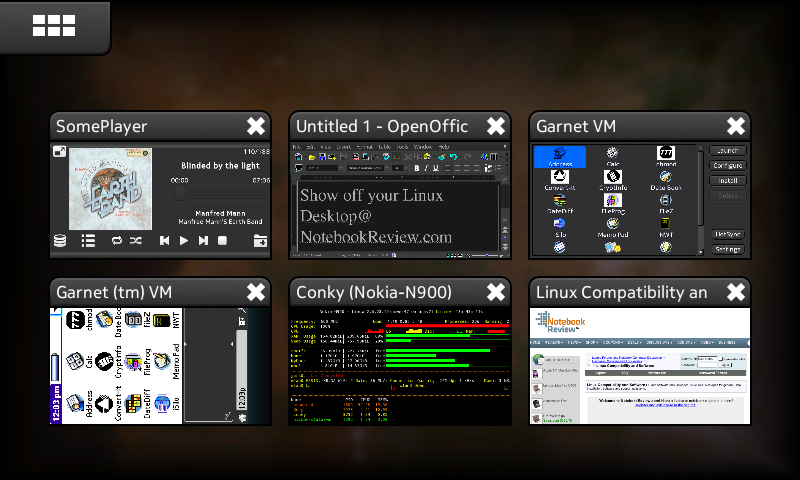Viewport: 800px width, 480px height.
Task: Open the Window menu in OpenOffice
Action: coord(423,147)
